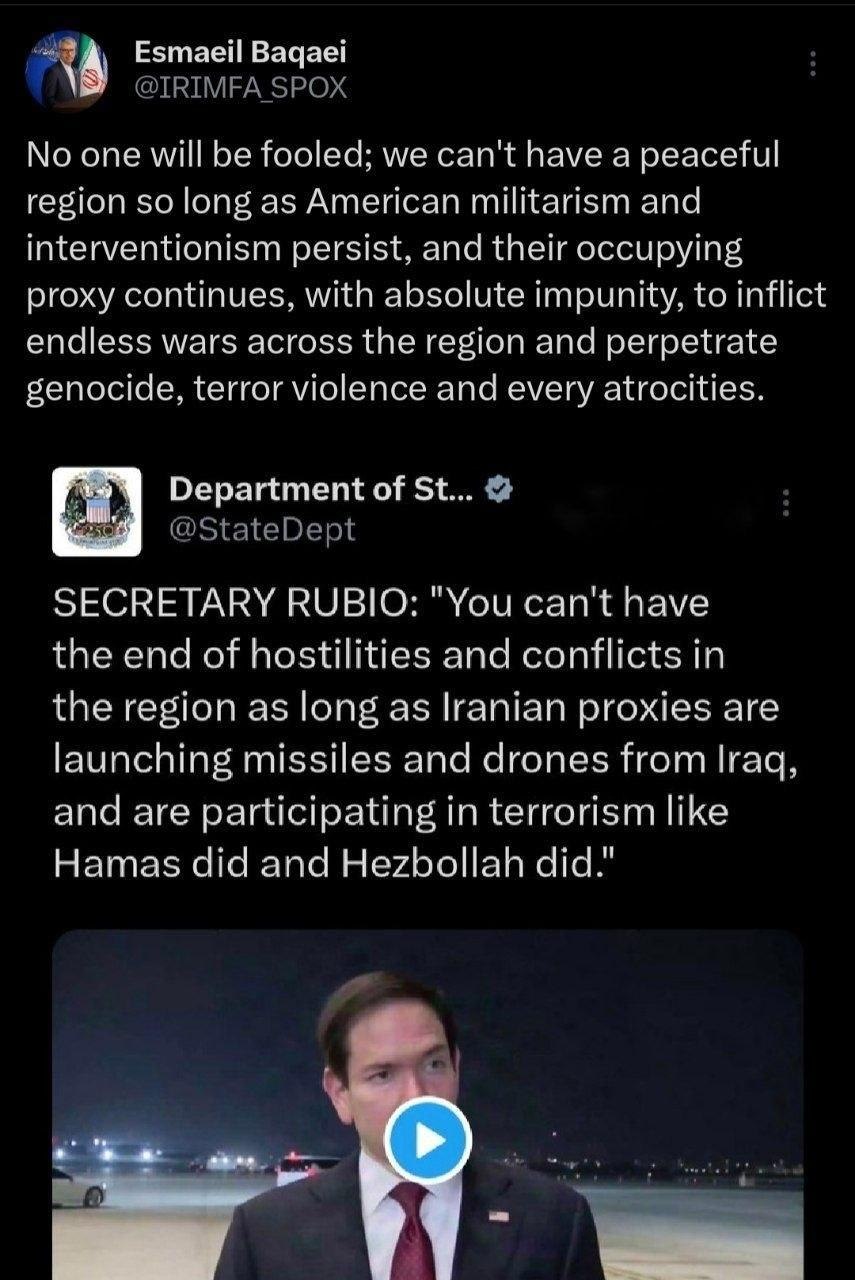Screen dimensions: 855x1280
Task: Open the video thumbnail of Rubio
Action: click(x=428, y=1105)
